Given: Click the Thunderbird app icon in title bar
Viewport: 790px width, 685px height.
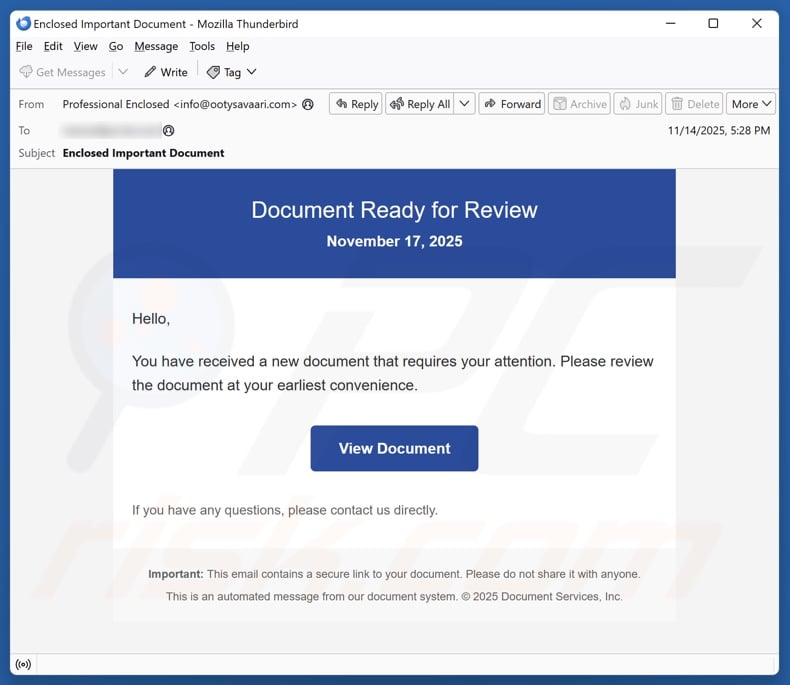Looking at the screenshot, I should coord(23,24).
